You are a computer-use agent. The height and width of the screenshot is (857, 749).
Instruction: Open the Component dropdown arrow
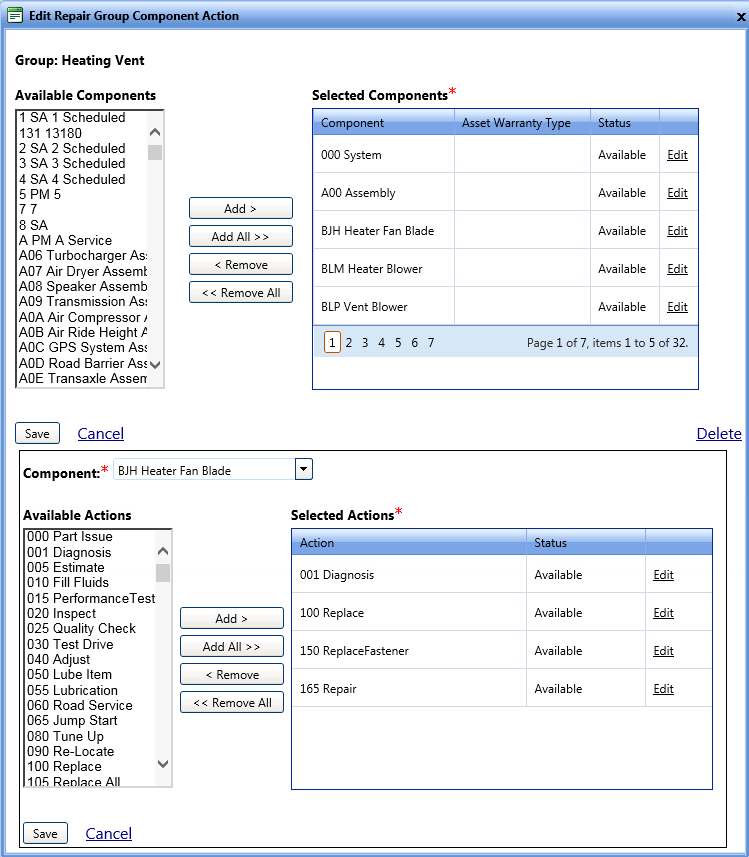pos(303,469)
